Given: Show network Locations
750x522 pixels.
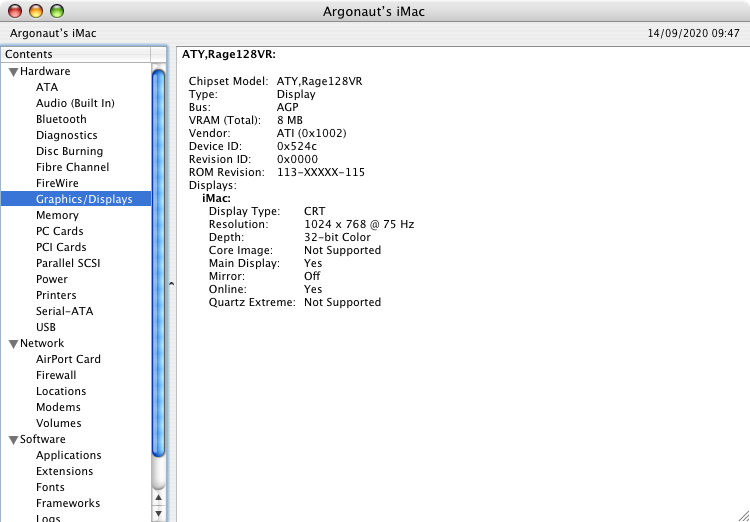Looking at the screenshot, I should pyautogui.click(x=61, y=391).
